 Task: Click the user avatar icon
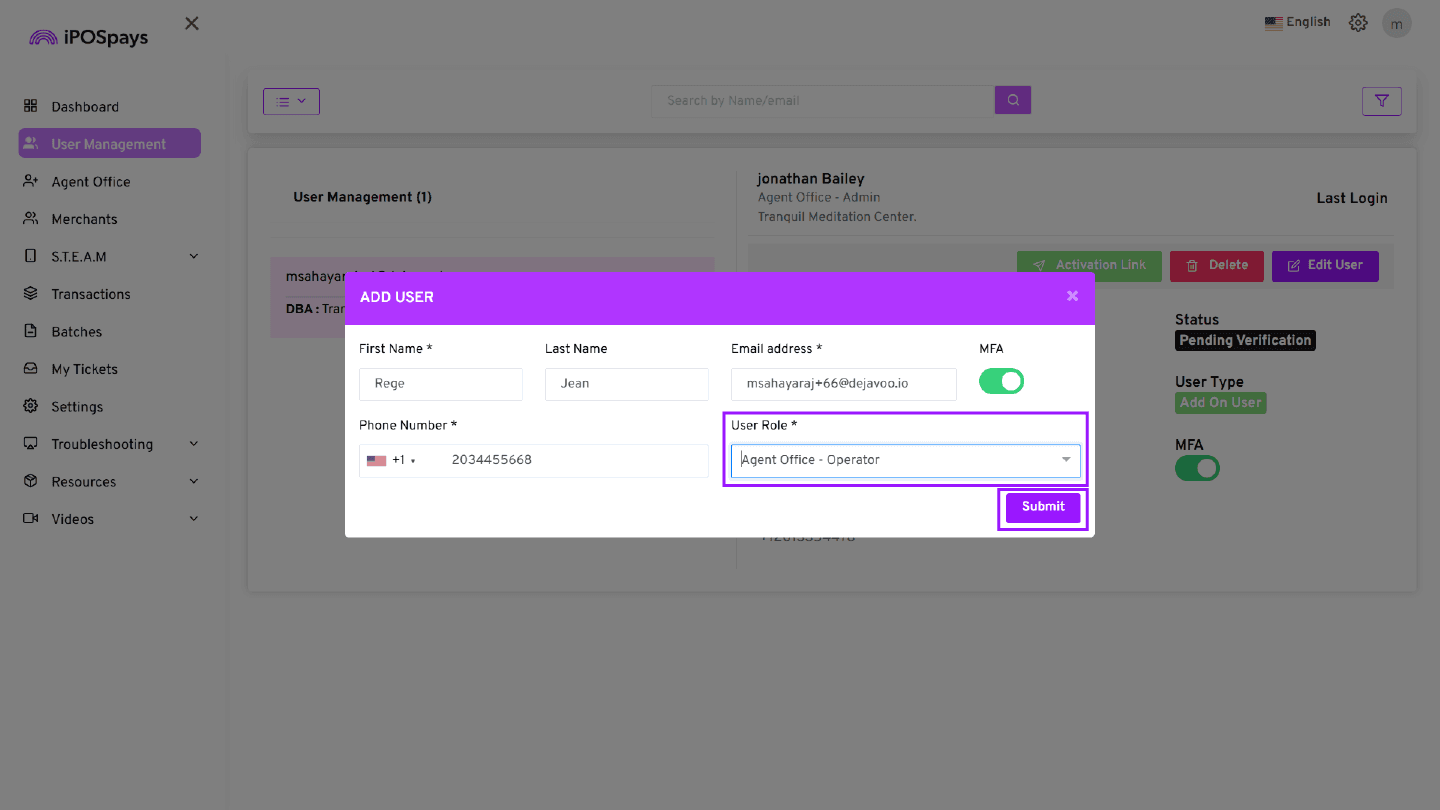point(1396,23)
